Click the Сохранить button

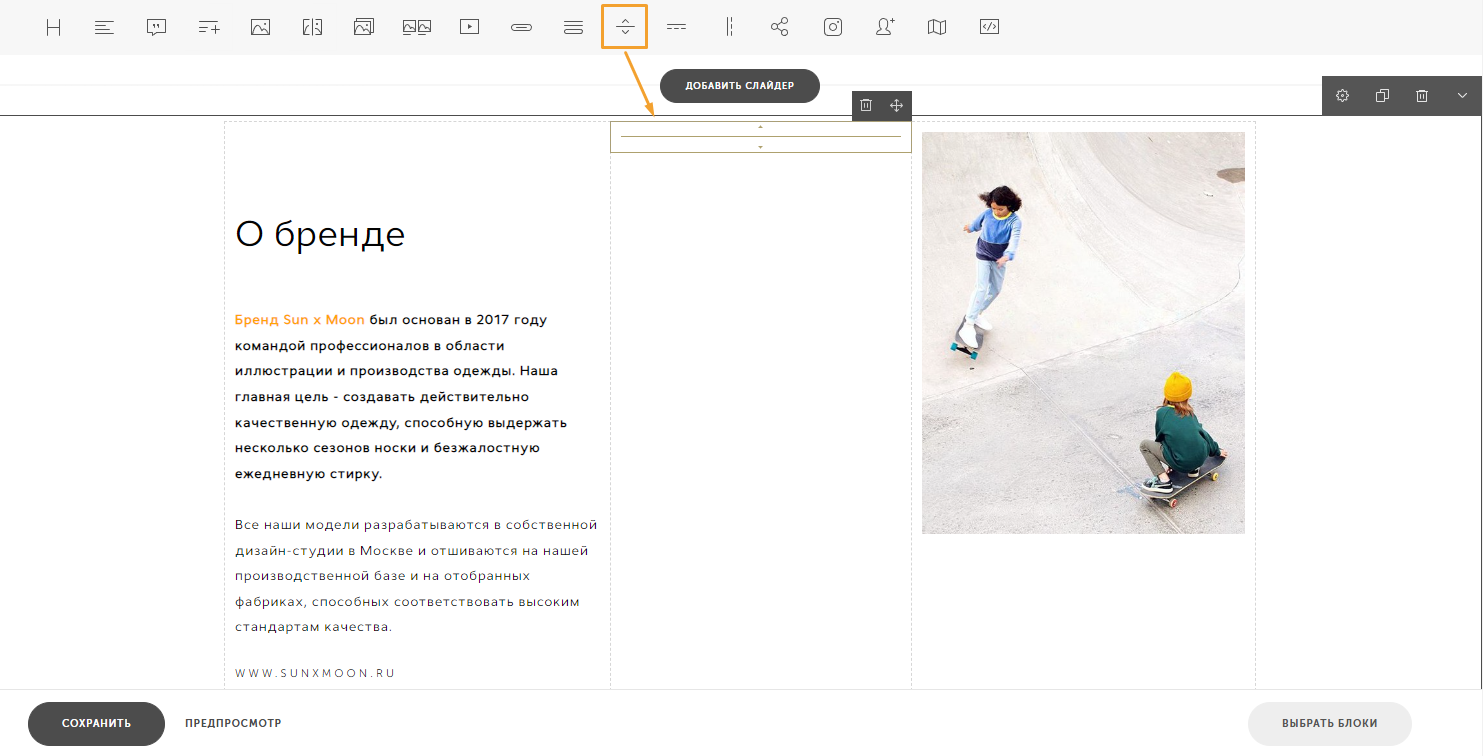click(x=96, y=723)
